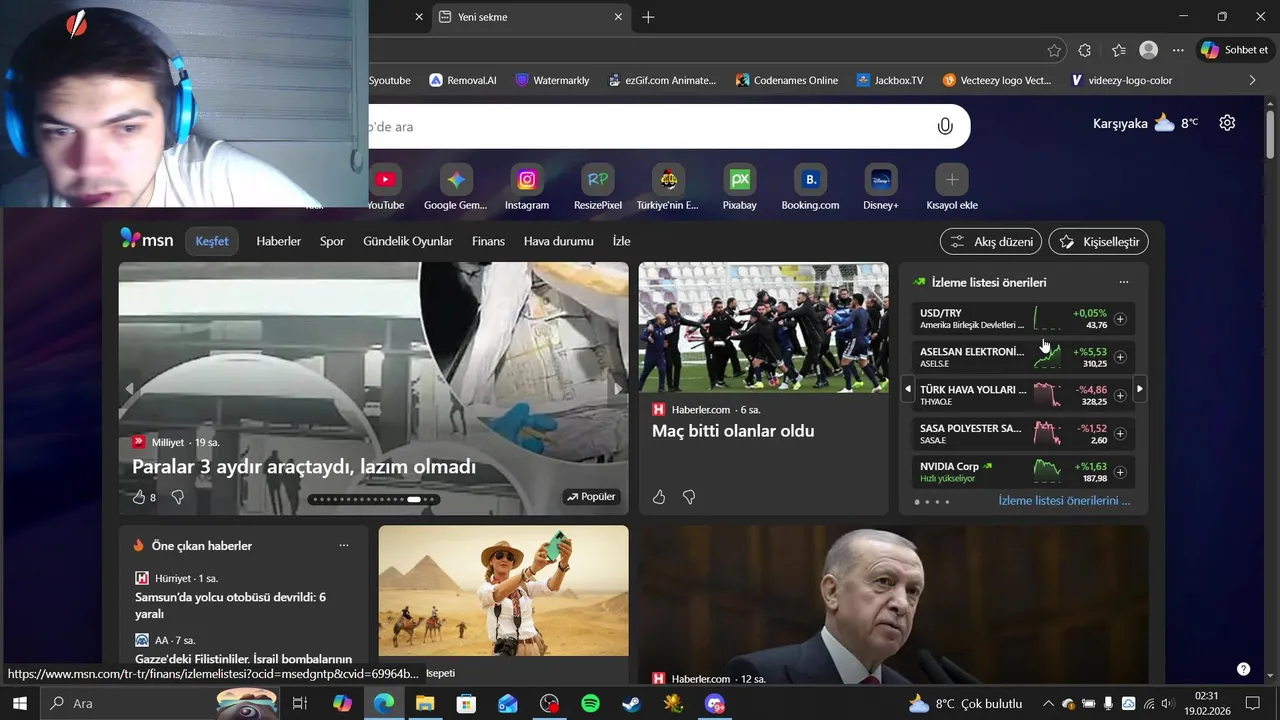Open the ResizePixel quick link

coord(598,188)
